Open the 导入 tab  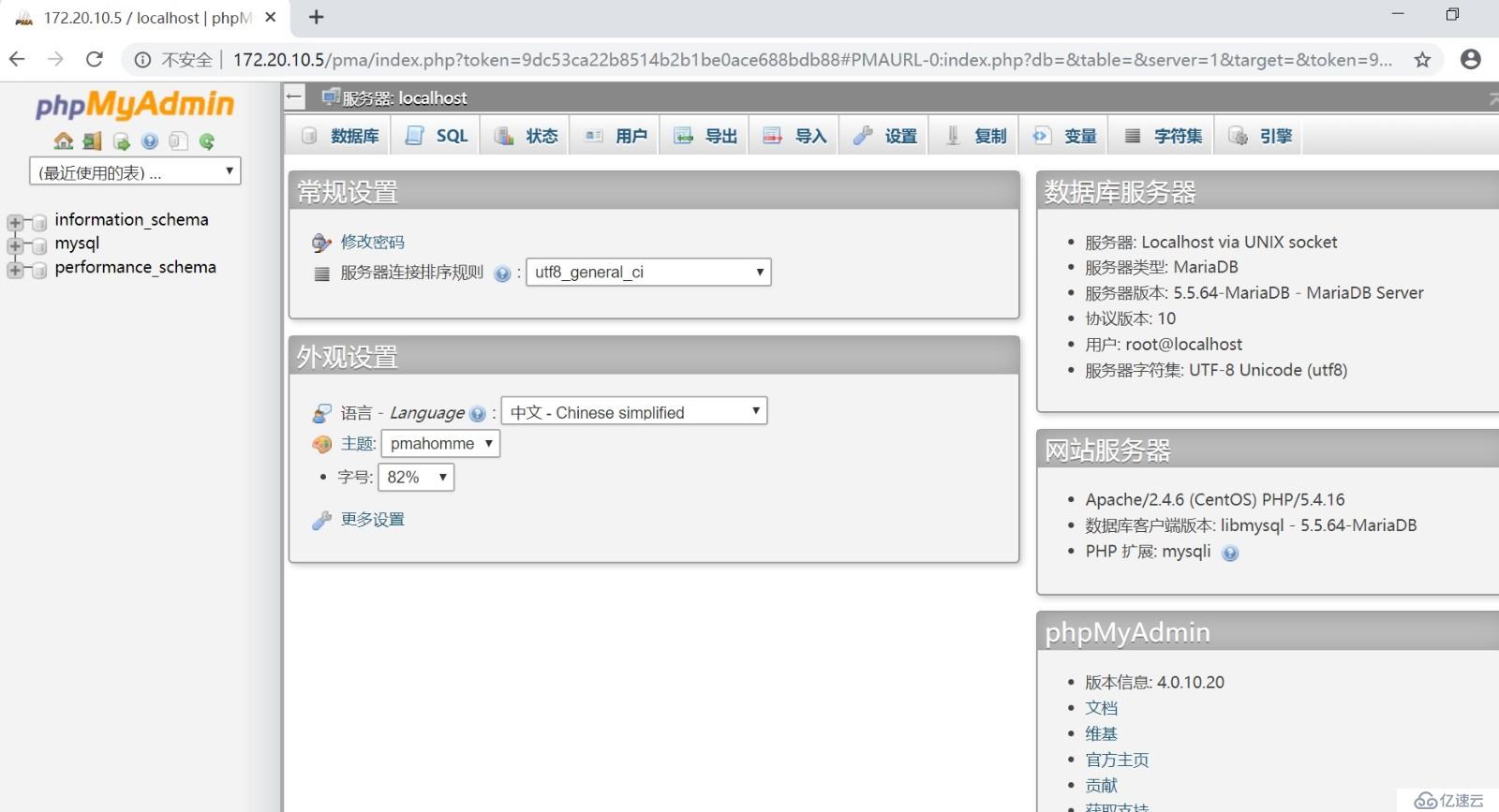coord(795,137)
